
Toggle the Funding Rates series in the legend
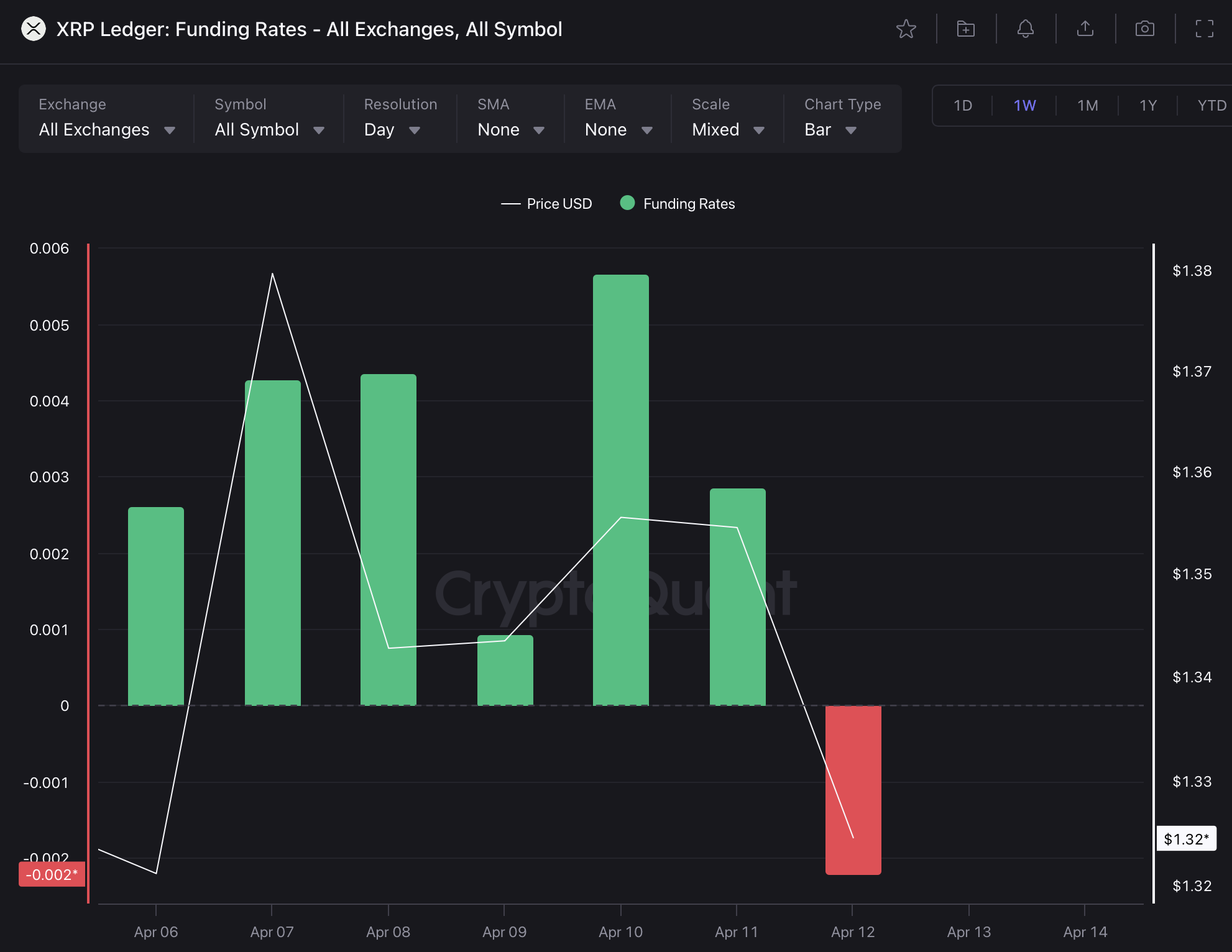[678, 203]
